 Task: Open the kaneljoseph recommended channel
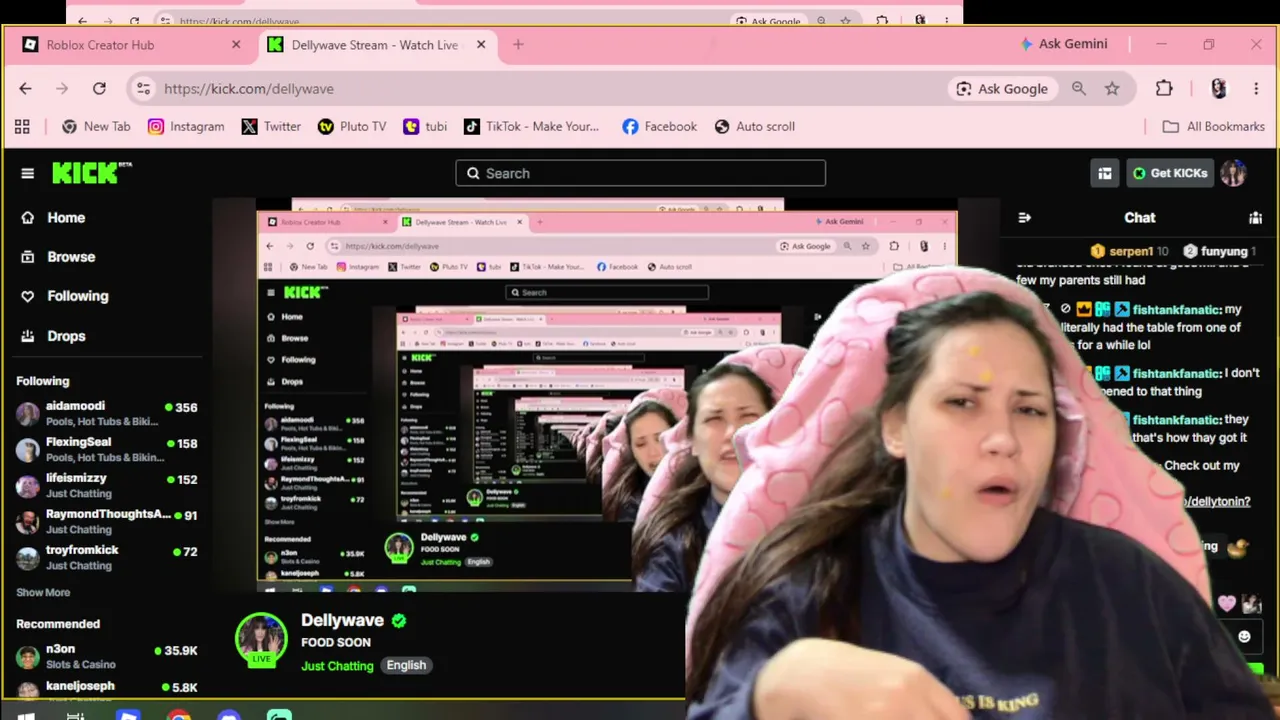pos(107,688)
